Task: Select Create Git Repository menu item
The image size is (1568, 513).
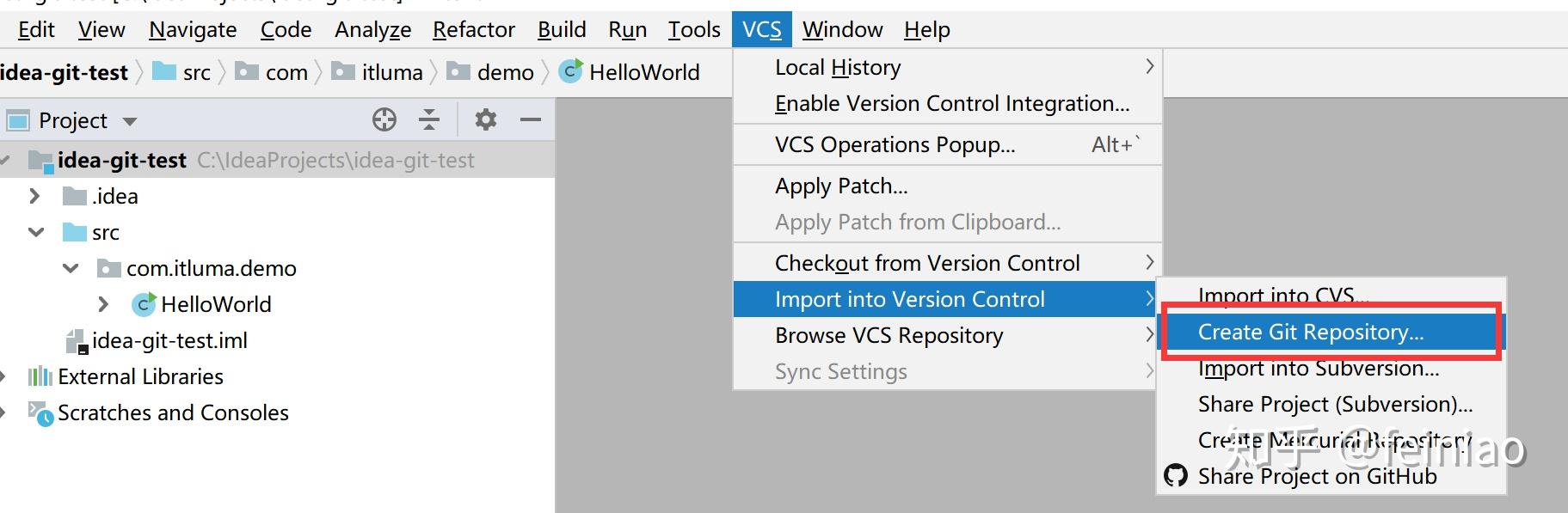Action: [1310, 333]
